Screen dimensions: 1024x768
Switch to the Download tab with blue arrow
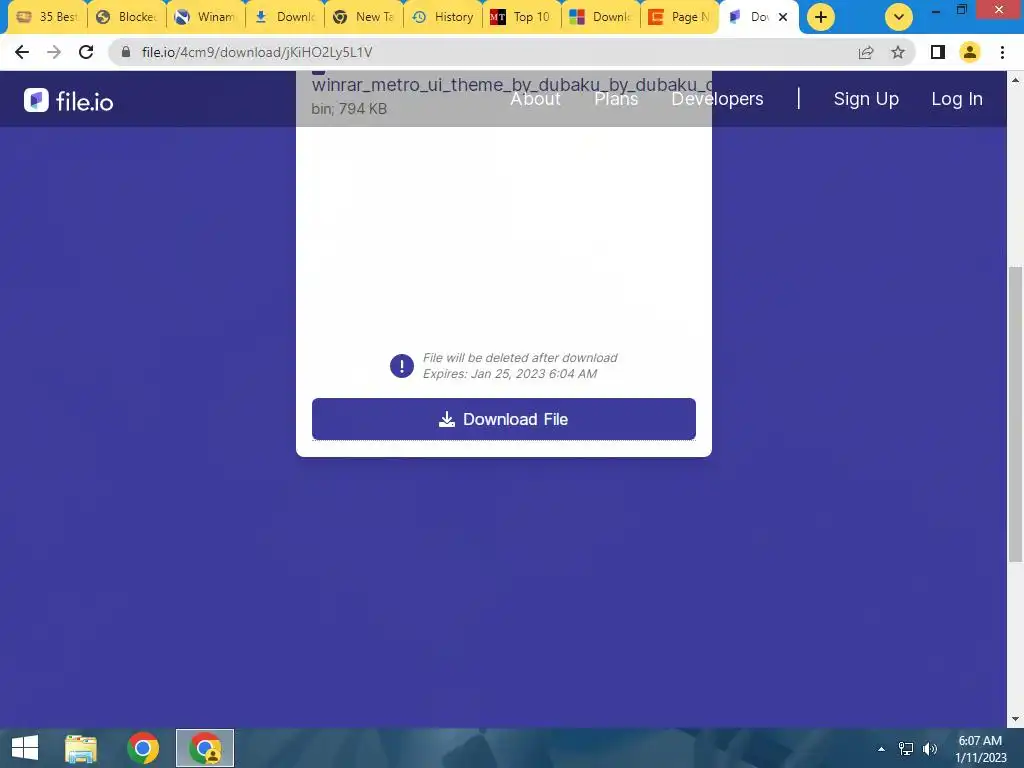coord(285,17)
